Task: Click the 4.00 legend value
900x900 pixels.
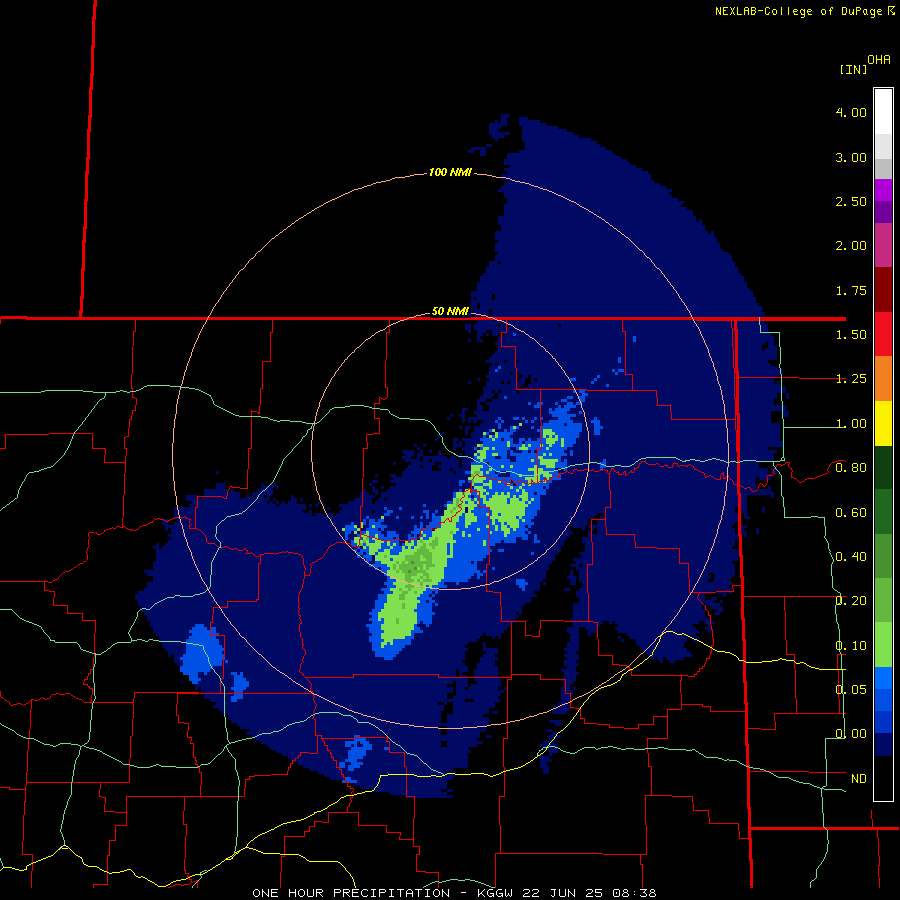Action: tap(851, 112)
